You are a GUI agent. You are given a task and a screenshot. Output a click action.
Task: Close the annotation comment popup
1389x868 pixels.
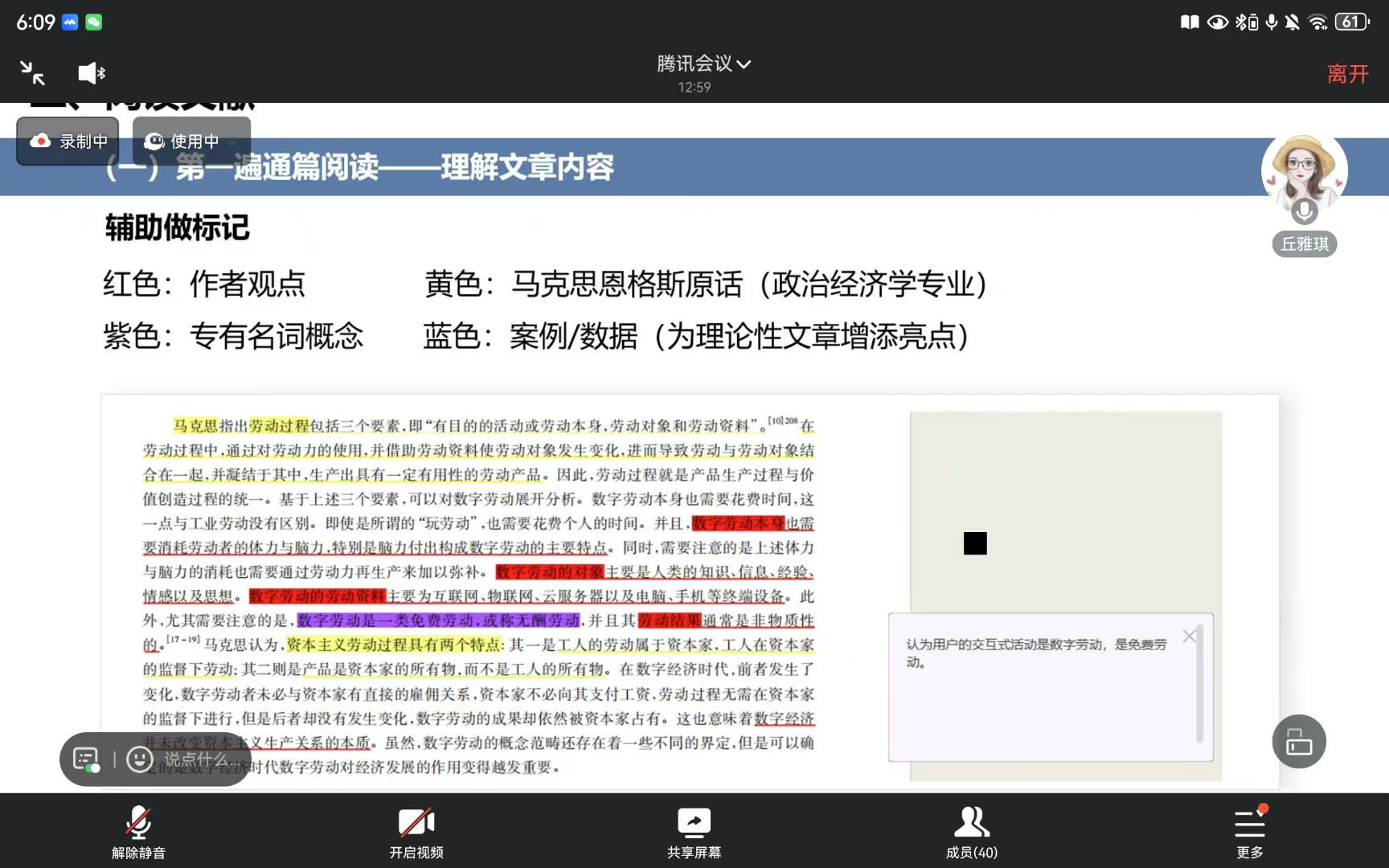click(1189, 636)
